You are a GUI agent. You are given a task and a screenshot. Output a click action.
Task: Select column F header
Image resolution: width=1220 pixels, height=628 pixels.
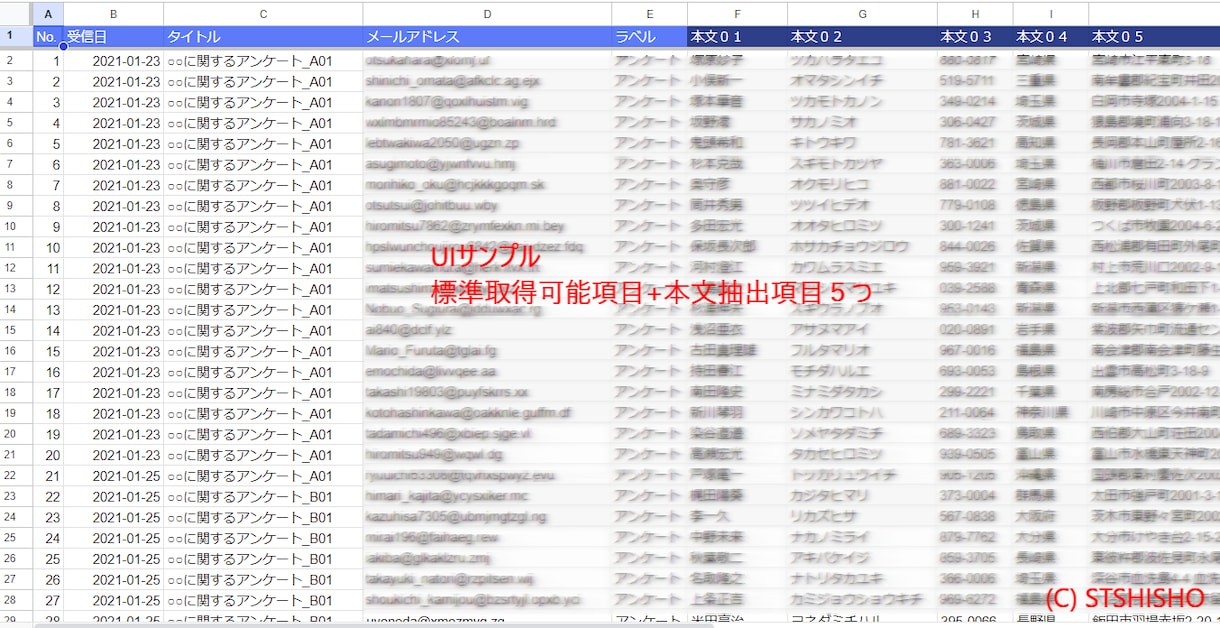point(737,13)
